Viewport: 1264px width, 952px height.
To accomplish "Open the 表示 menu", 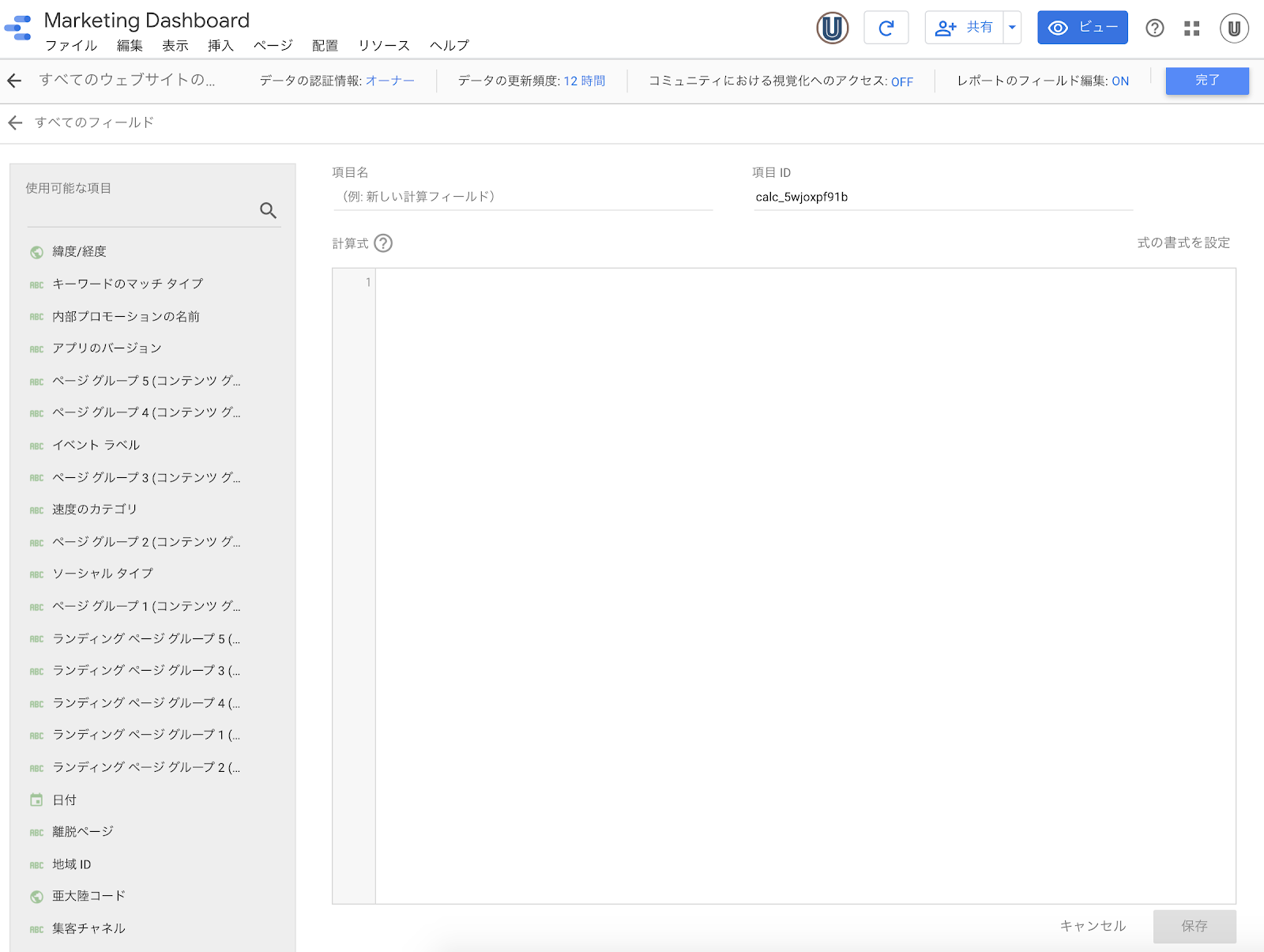I will click(x=175, y=46).
